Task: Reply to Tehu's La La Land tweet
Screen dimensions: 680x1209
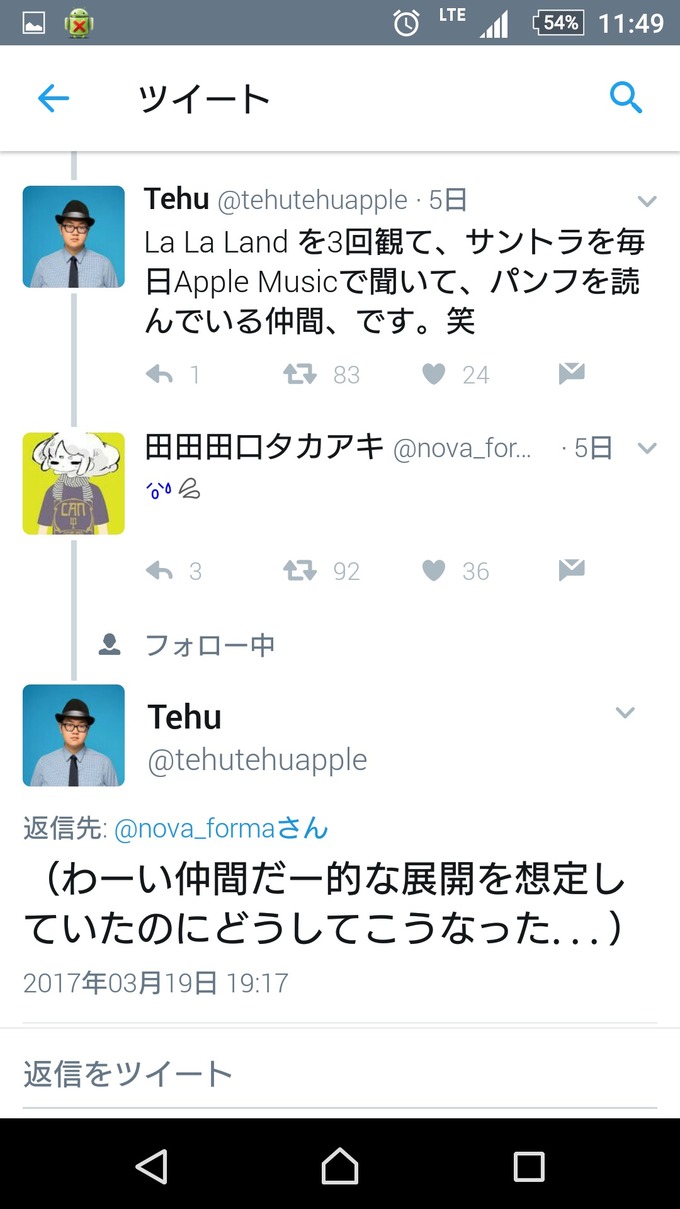Action: pos(157,374)
